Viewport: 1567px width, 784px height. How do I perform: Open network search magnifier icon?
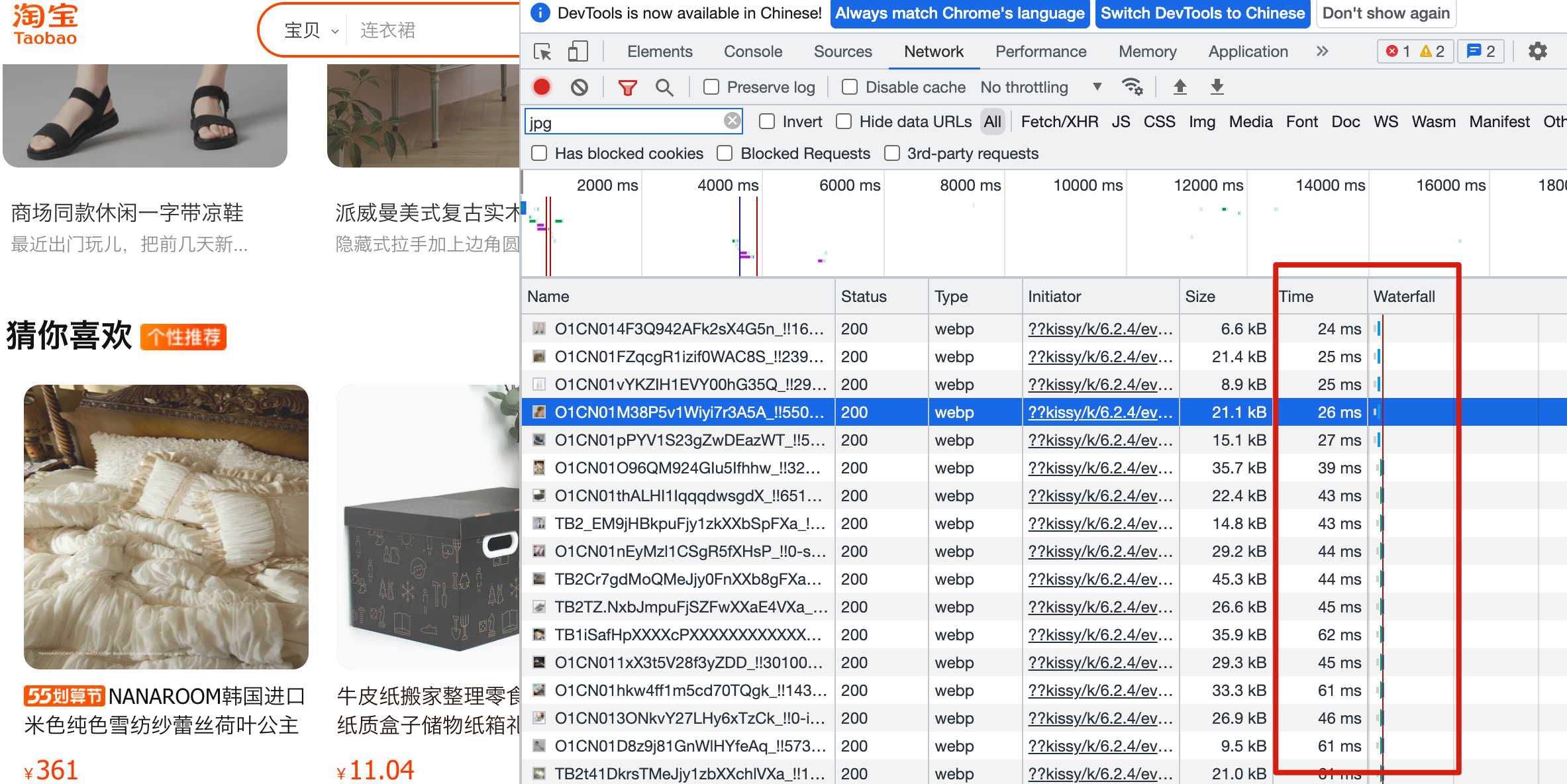click(x=664, y=87)
